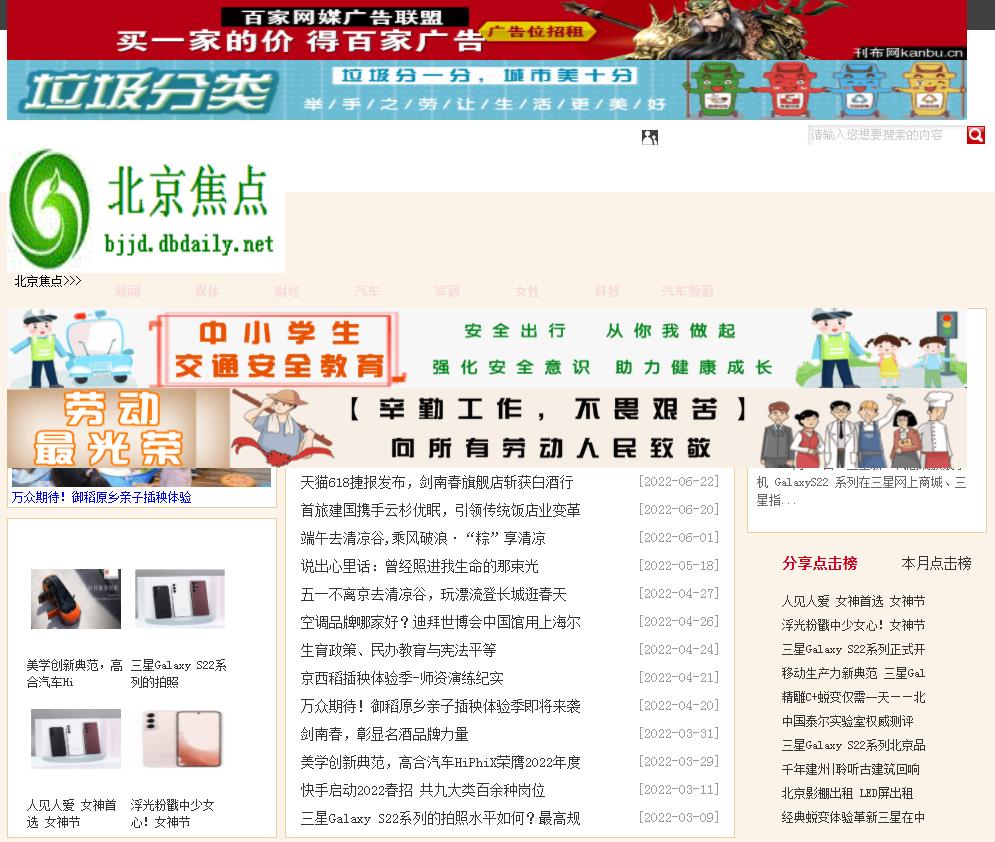Open caption 人见人爱 女神首选 女神节 under phone image
The width and height of the screenshot is (995, 842).
(72, 813)
